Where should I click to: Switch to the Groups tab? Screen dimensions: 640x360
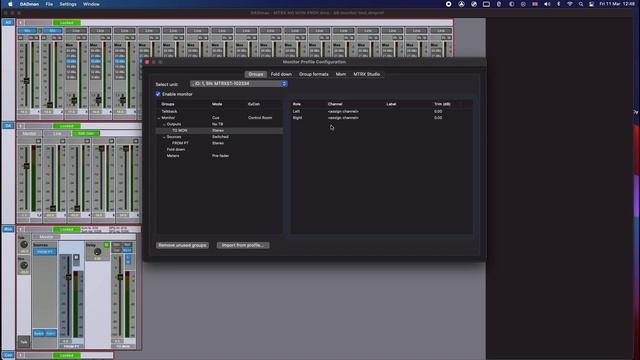tap(256, 74)
